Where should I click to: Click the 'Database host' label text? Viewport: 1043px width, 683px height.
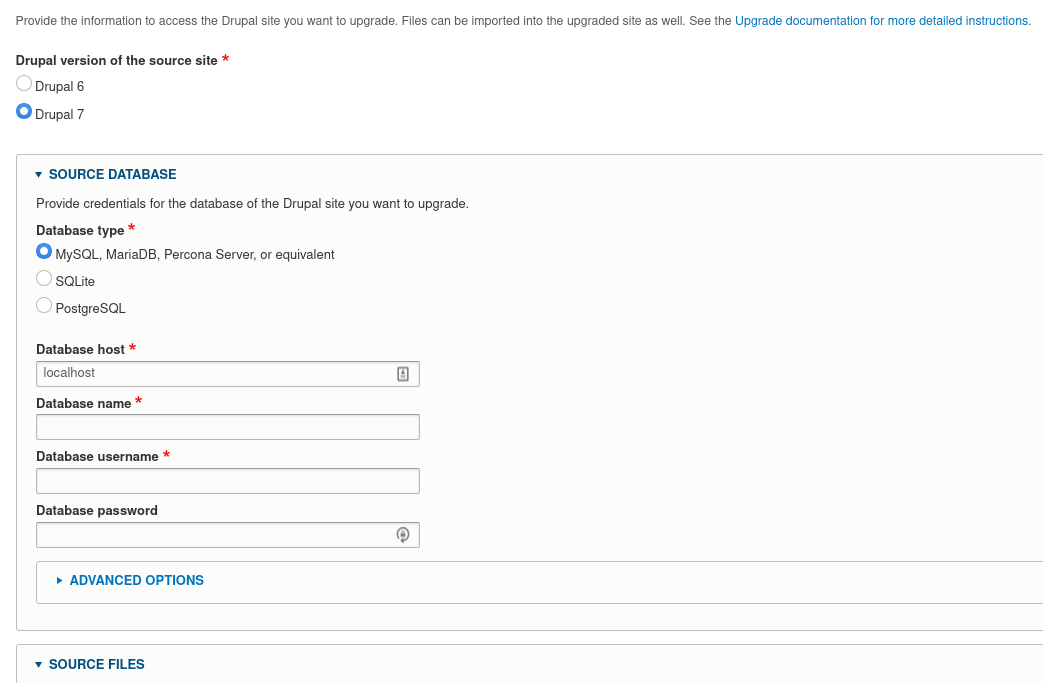pyautogui.click(x=80, y=349)
